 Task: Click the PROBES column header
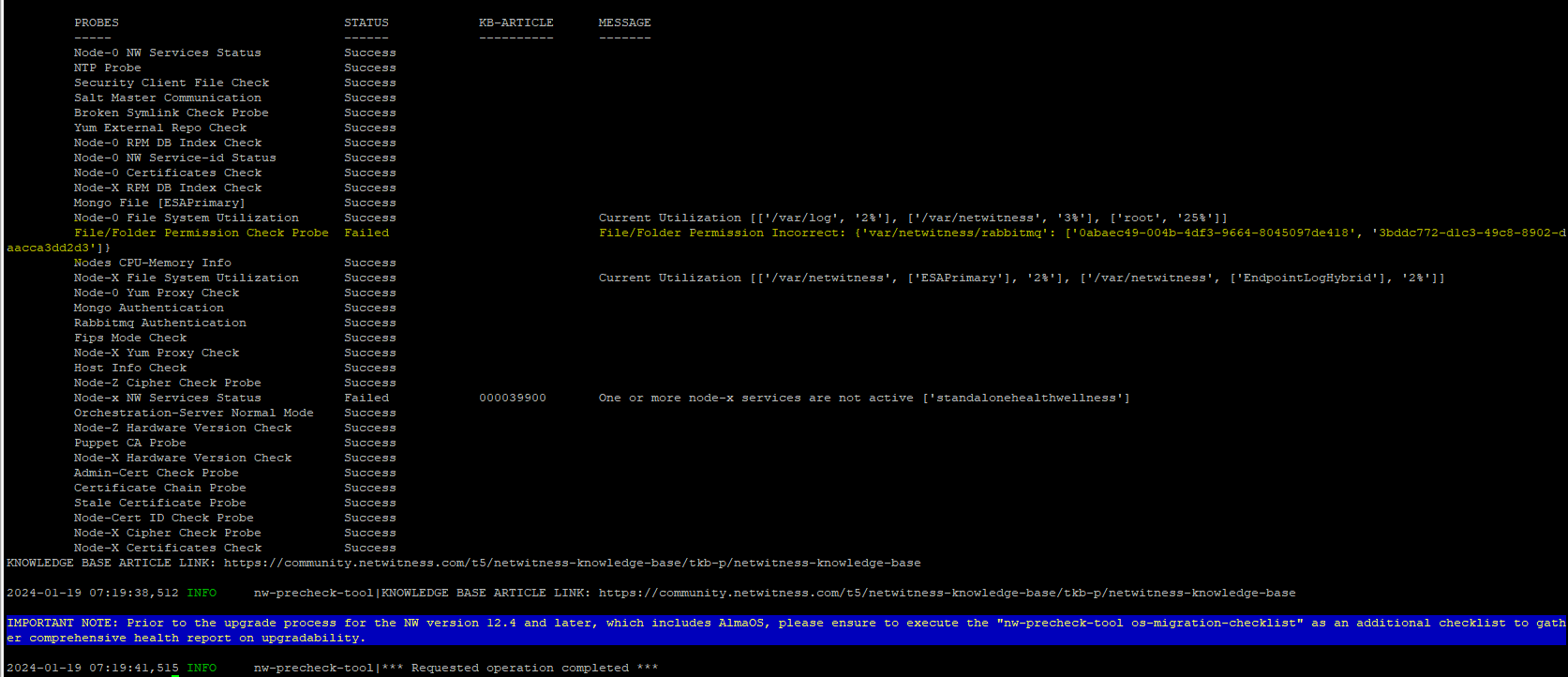97,23
